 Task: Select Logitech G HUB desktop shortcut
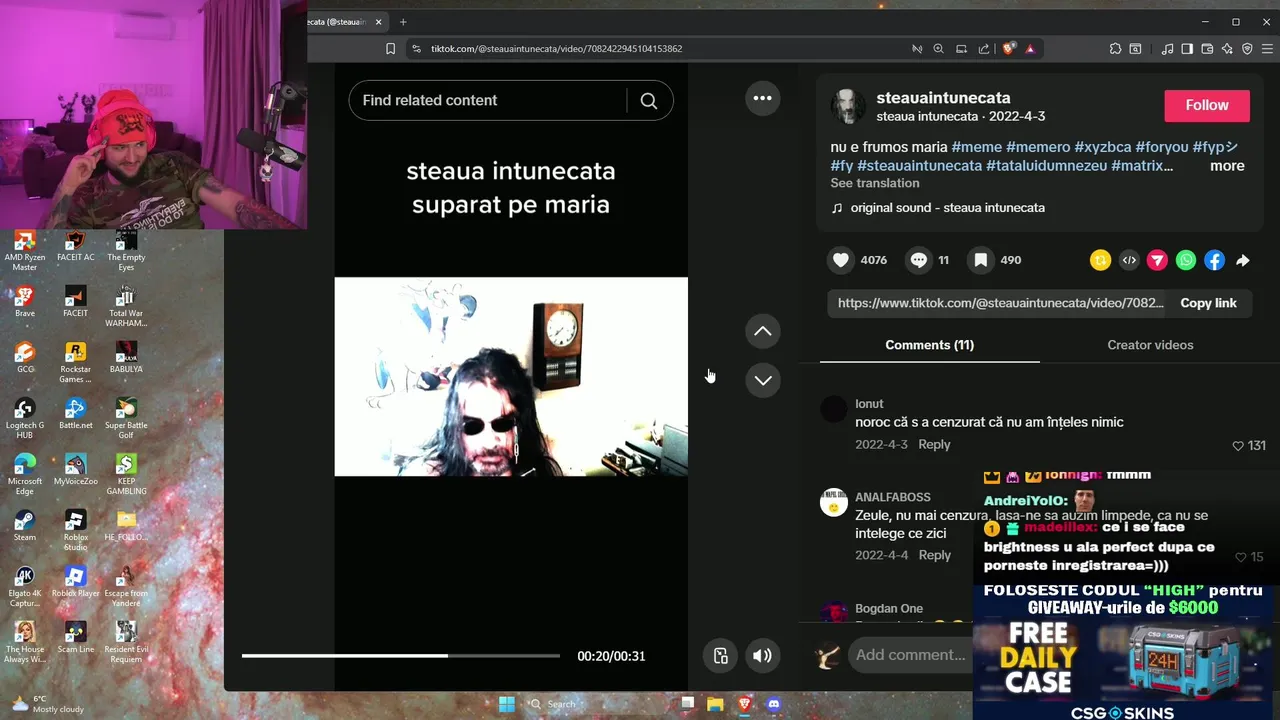24,419
